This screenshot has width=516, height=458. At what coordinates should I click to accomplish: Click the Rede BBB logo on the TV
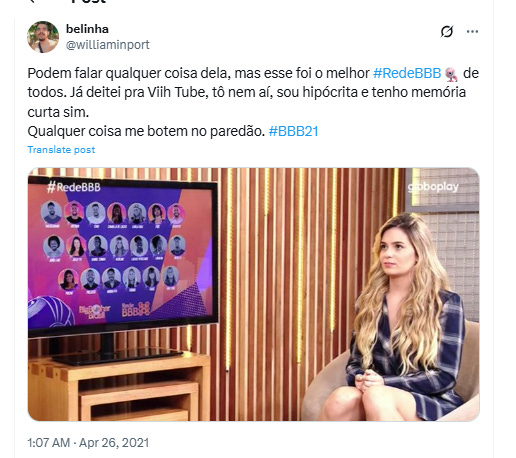pyautogui.click(x=135, y=309)
